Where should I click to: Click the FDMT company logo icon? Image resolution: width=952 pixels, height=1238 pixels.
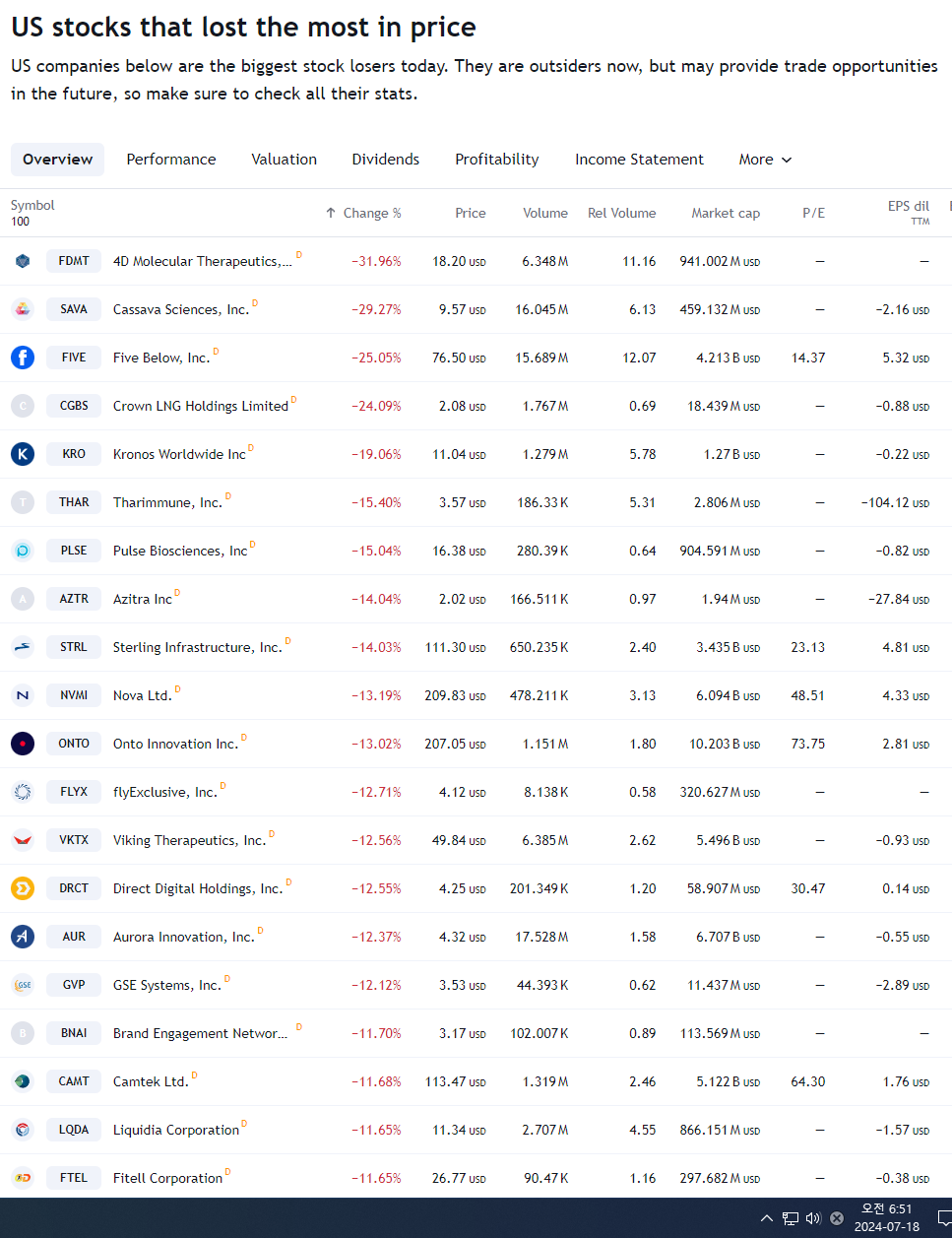[23, 261]
